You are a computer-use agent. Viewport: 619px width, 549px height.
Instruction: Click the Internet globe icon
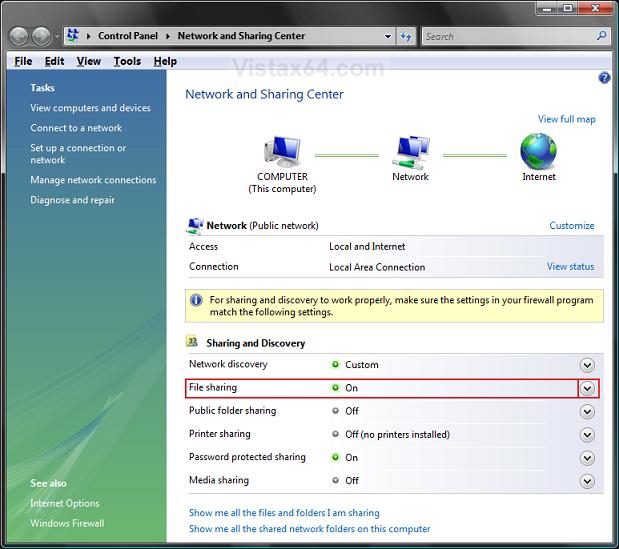538,151
